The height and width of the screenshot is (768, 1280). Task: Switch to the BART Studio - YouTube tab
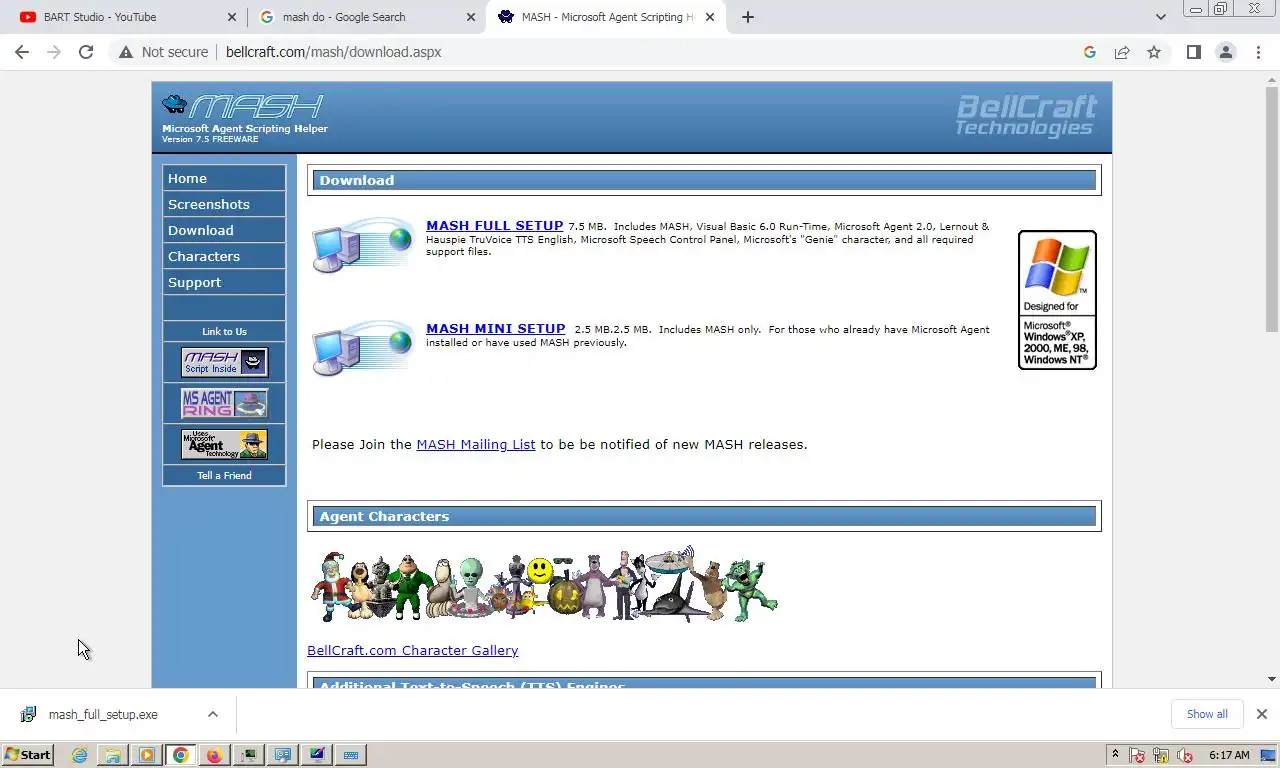tap(126, 17)
